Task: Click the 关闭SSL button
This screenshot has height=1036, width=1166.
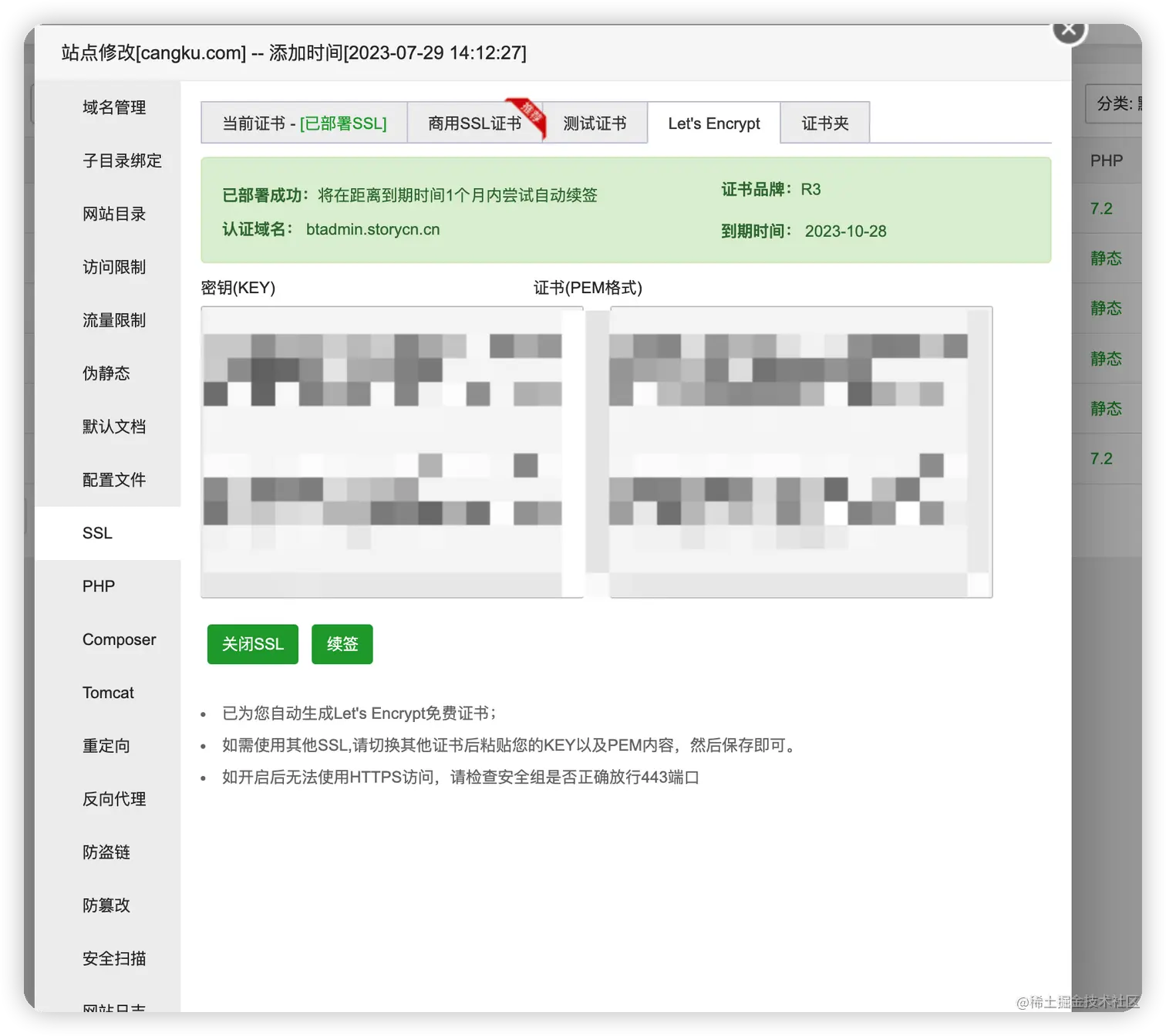Action: tap(253, 644)
